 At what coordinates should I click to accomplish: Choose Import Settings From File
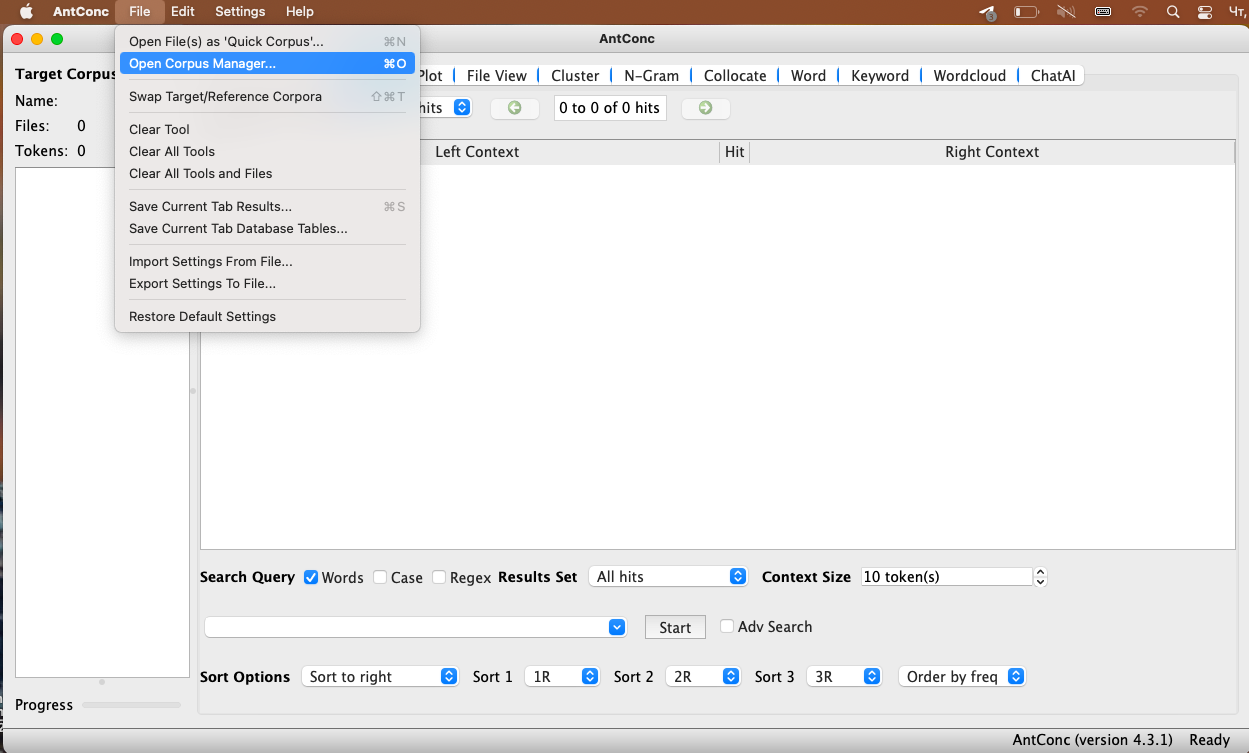click(x=267, y=261)
